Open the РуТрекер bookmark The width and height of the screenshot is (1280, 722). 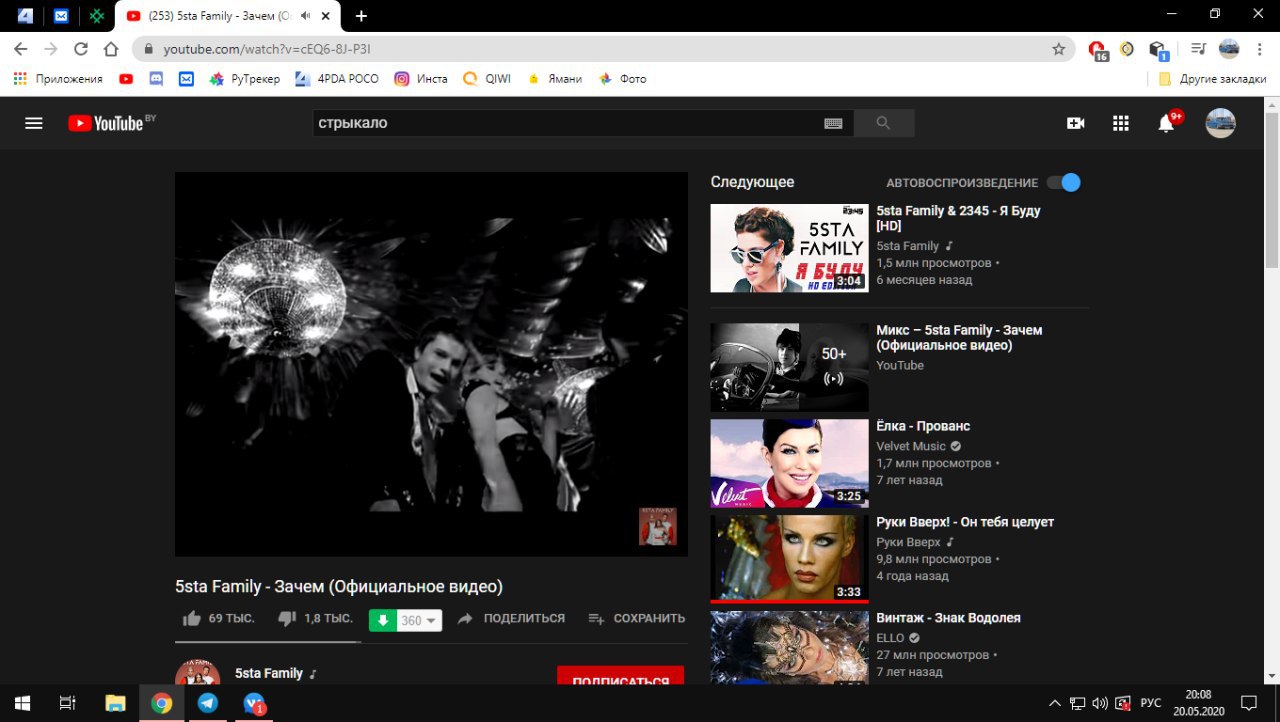[x=244, y=79]
